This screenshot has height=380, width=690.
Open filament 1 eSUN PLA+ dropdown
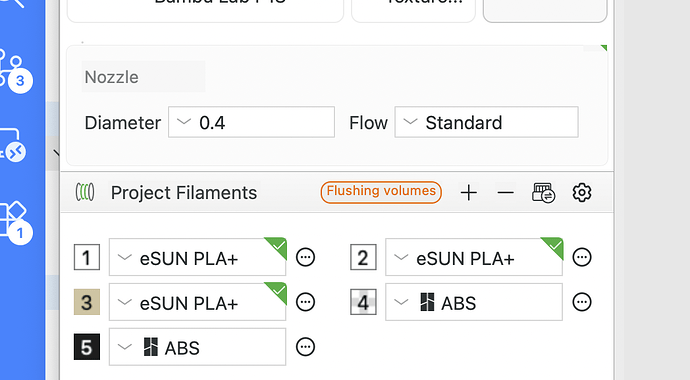pyautogui.click(x=198, y=257)
